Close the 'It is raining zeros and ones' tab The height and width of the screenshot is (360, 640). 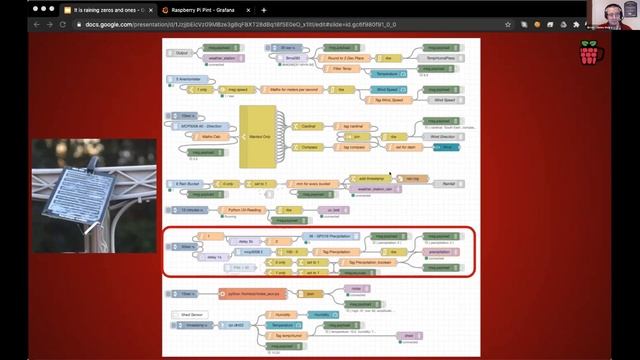(151, 10)
